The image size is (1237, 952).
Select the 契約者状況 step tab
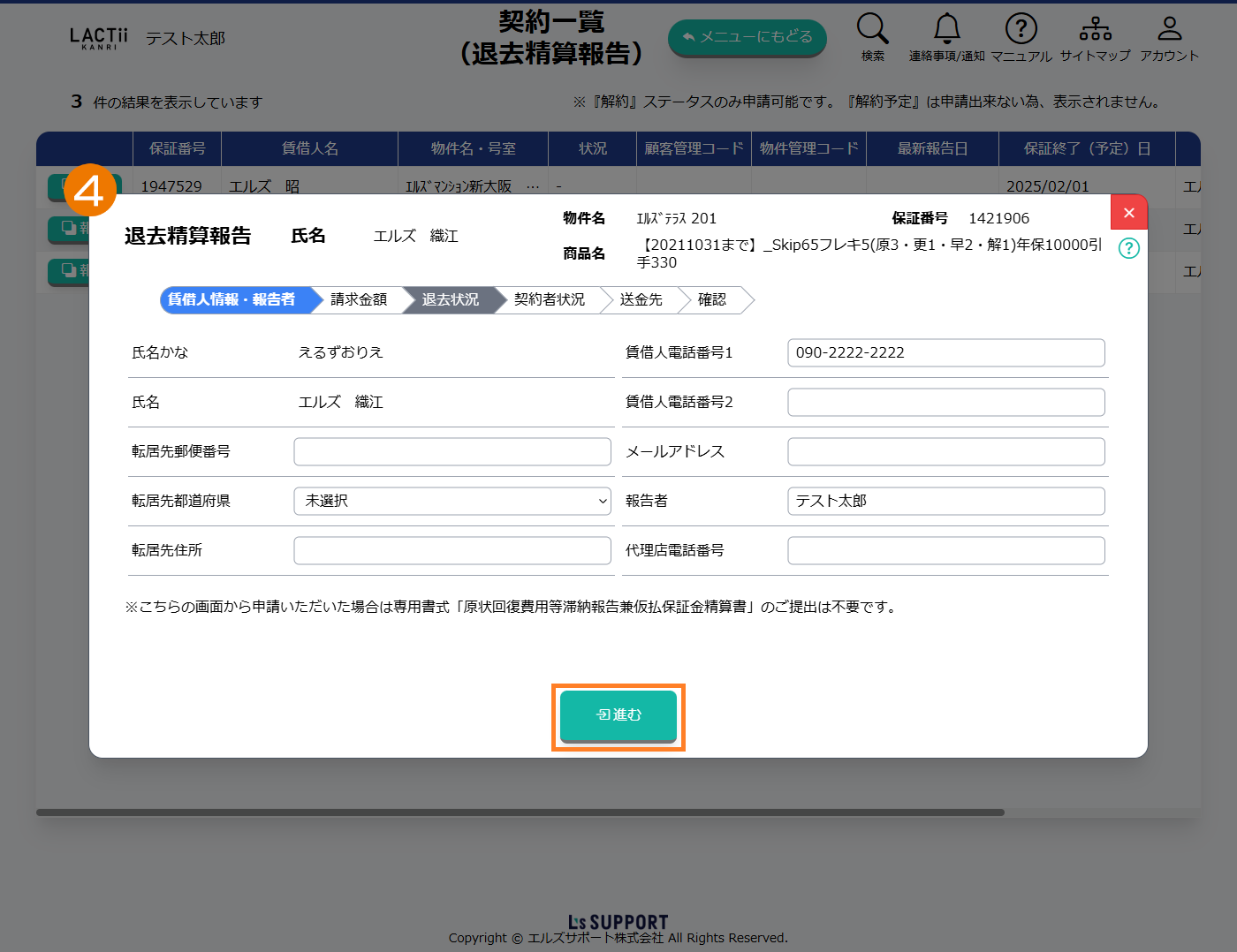point(549,300)
